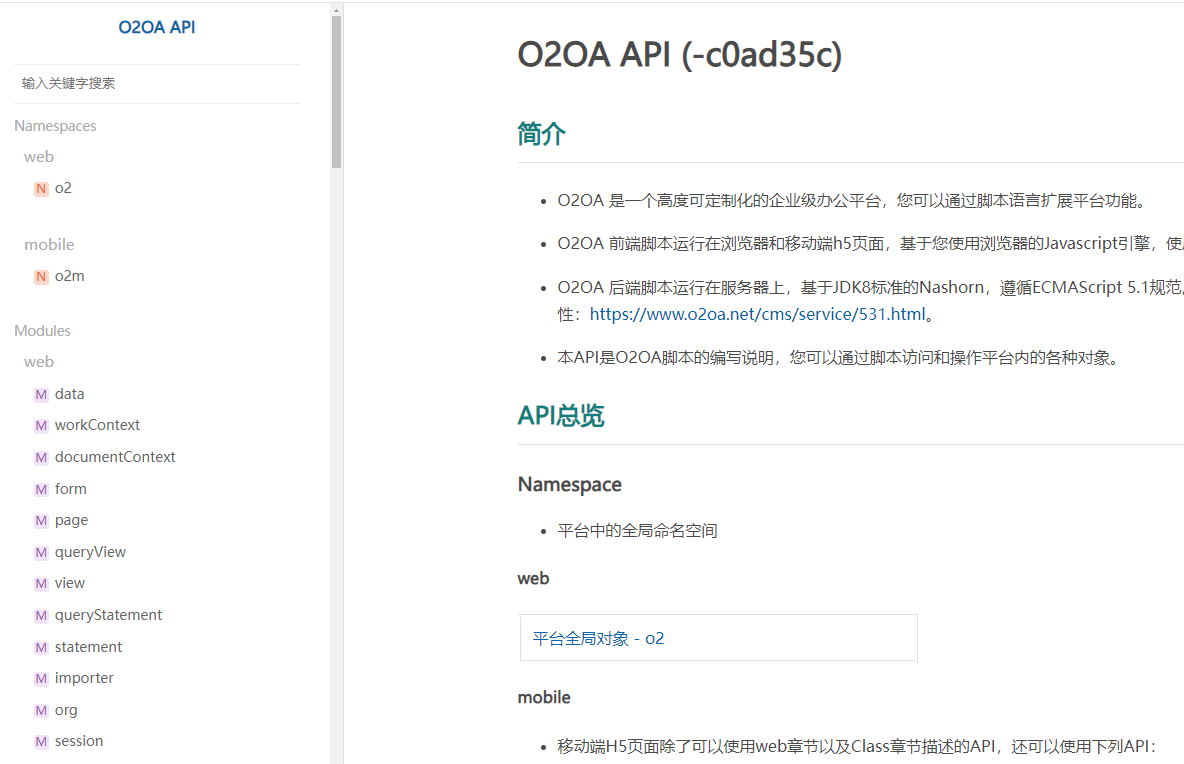Click the 简介 section heading
The width and height of the screenshot is (1184, 764).
click(x=541, y=134)
